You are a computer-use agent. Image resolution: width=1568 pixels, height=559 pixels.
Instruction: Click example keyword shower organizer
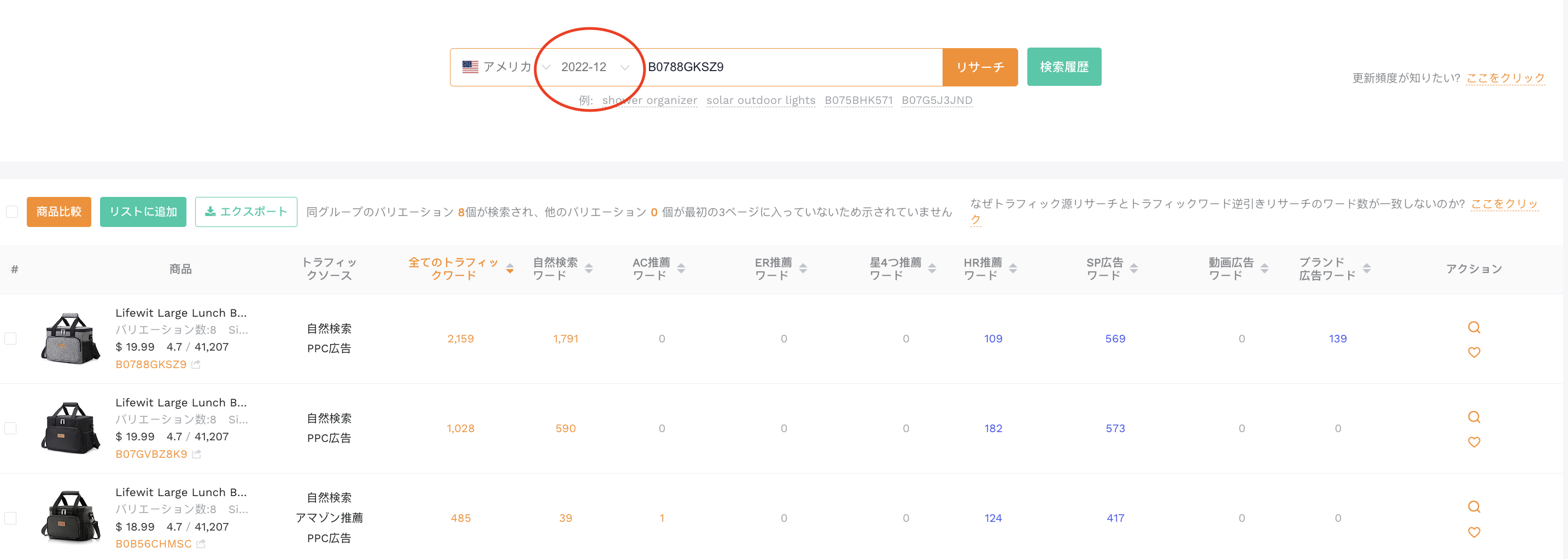650,101
